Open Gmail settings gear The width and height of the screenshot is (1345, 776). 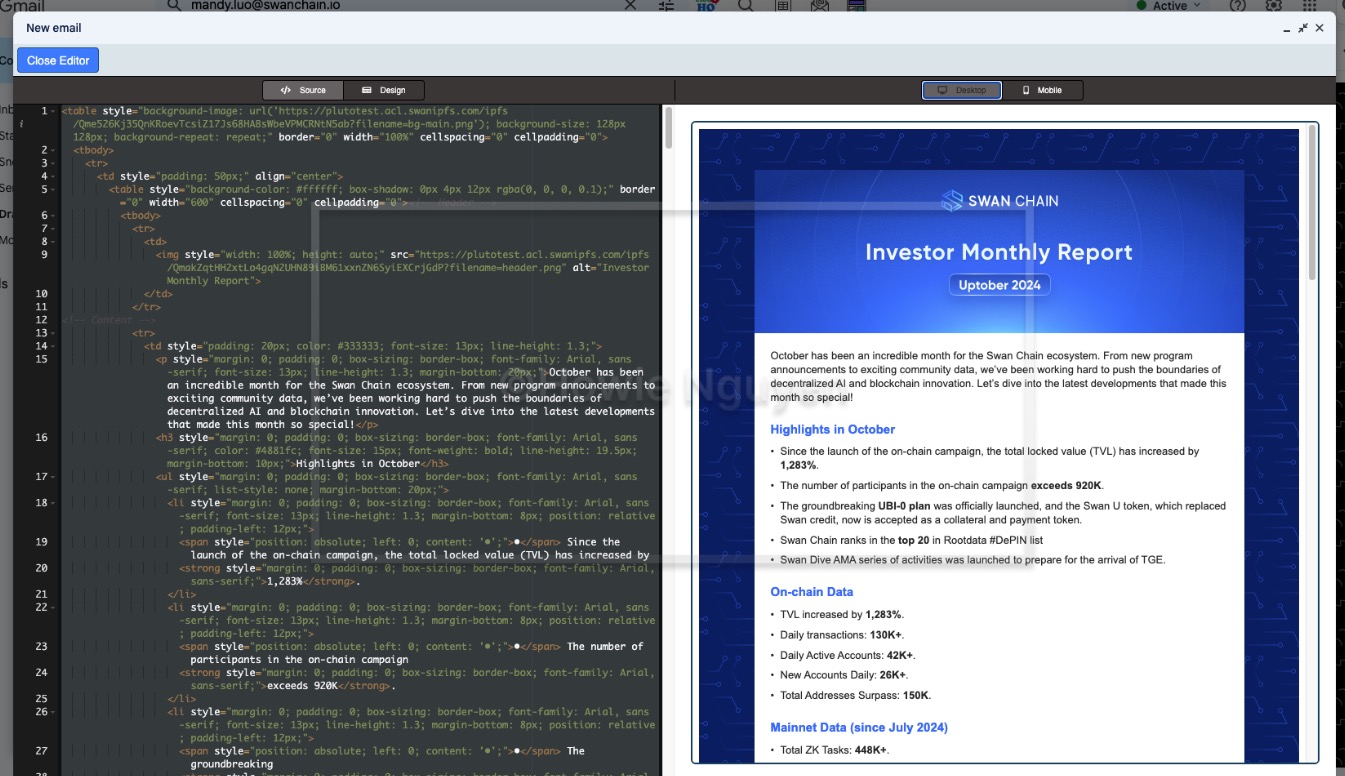click(1273, 5)
